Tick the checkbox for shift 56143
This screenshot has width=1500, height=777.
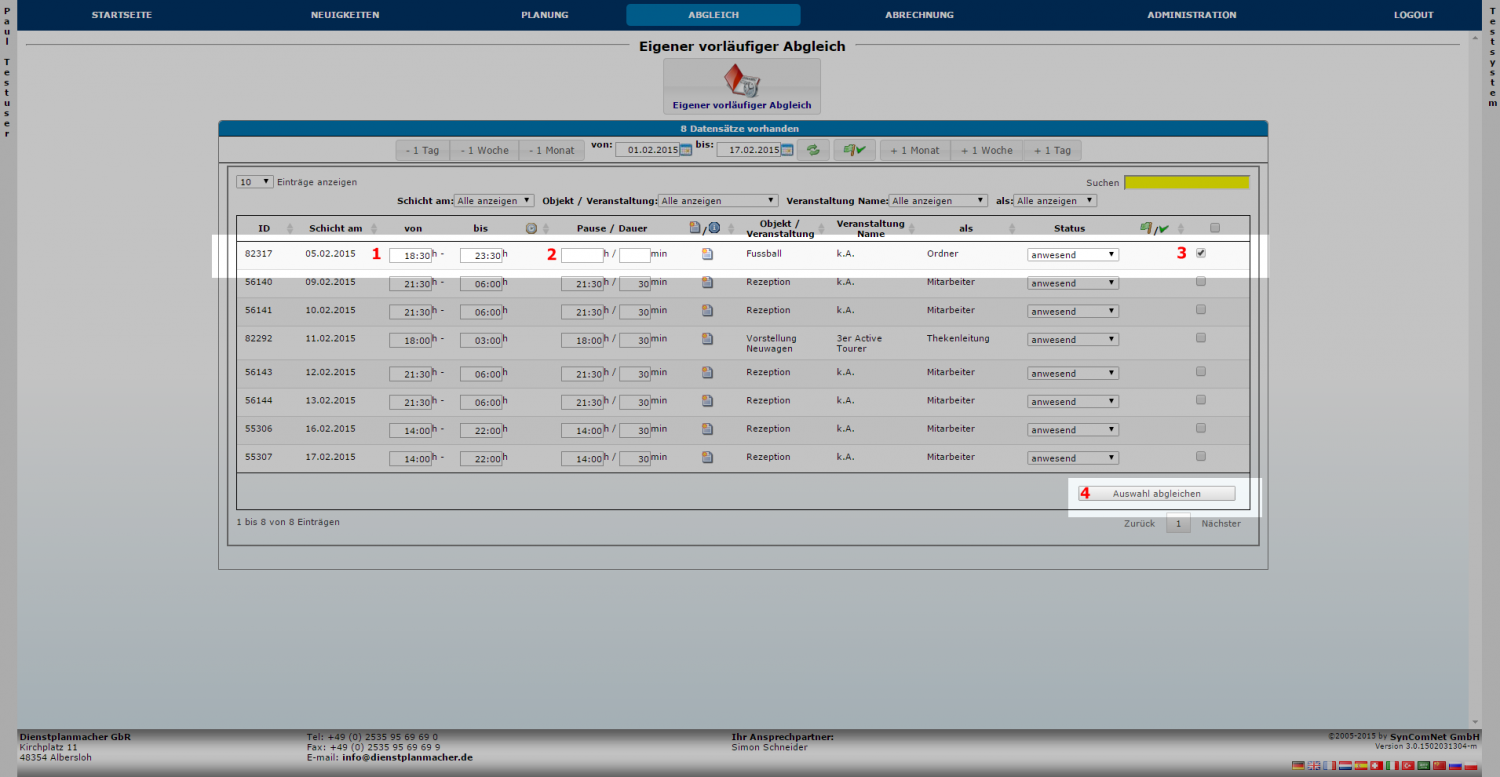[x=1201, y=371]
